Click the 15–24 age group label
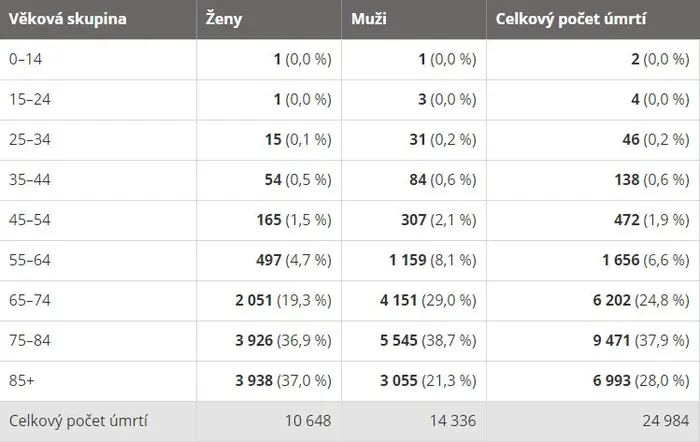This screenshot has height=442, width=700. [29, 99]
